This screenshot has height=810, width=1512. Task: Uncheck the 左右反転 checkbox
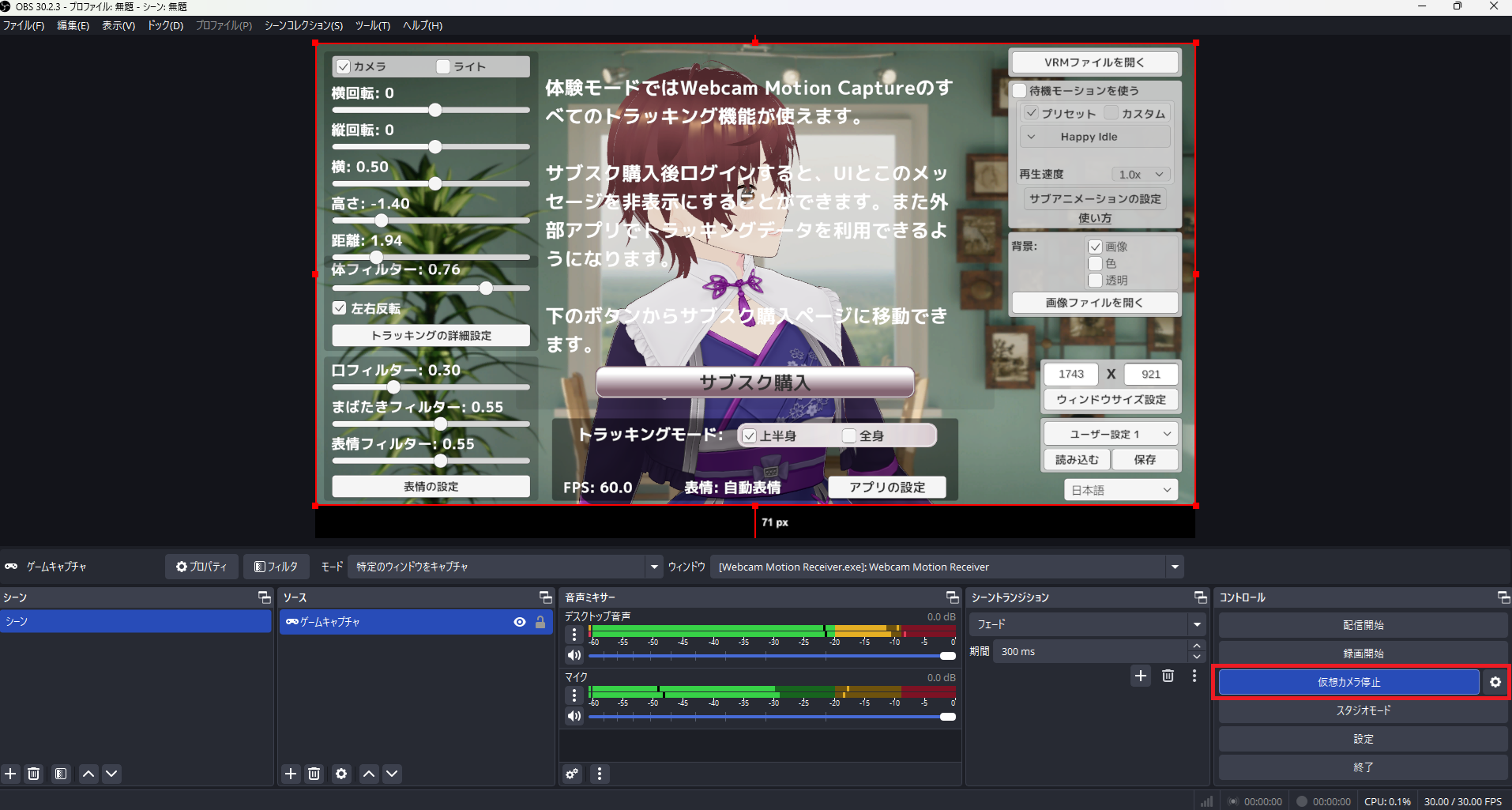[340, 308]
